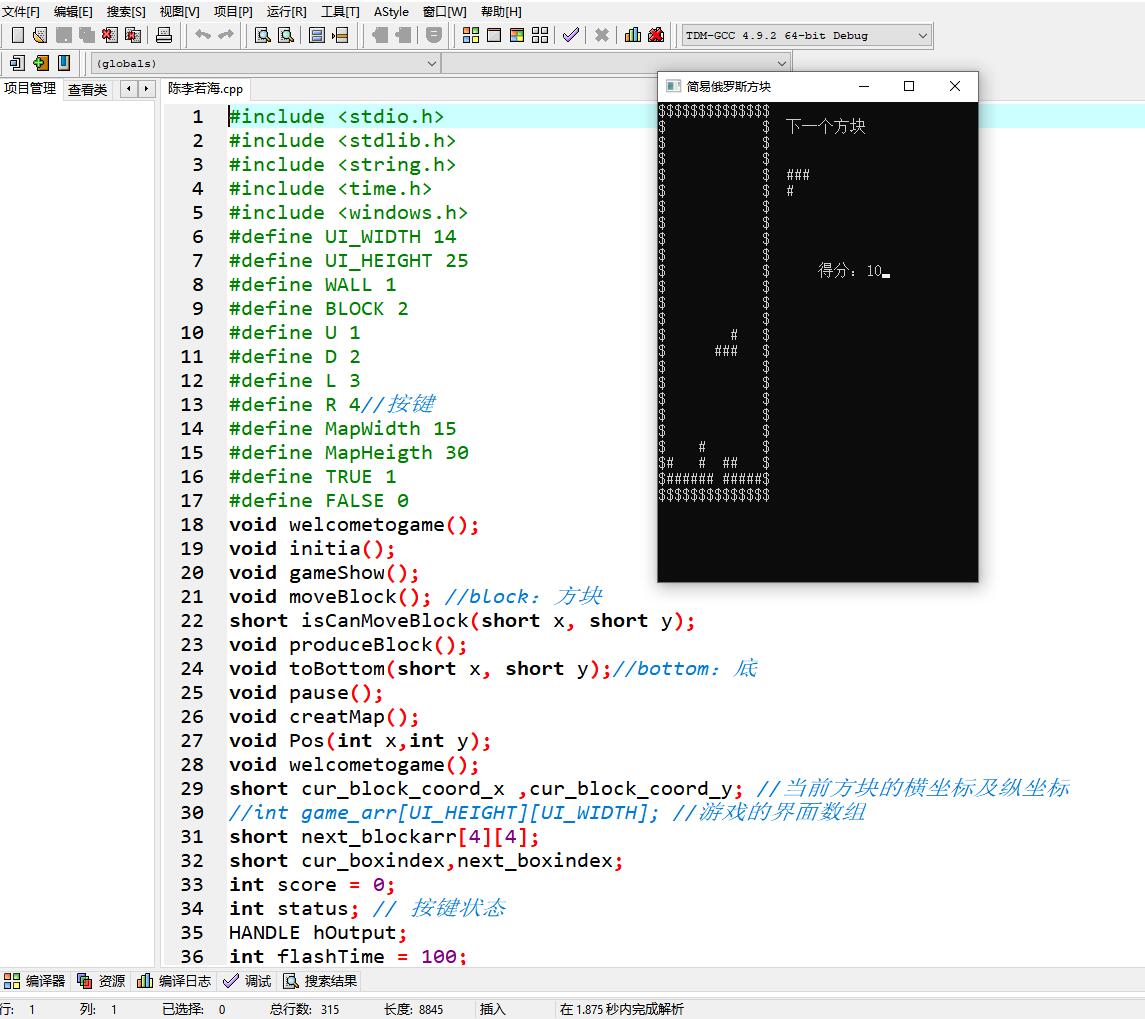This screenshot has height=1019, width=1145.
Task: Click the Print icon in toolbar
Action: (164, 35)
